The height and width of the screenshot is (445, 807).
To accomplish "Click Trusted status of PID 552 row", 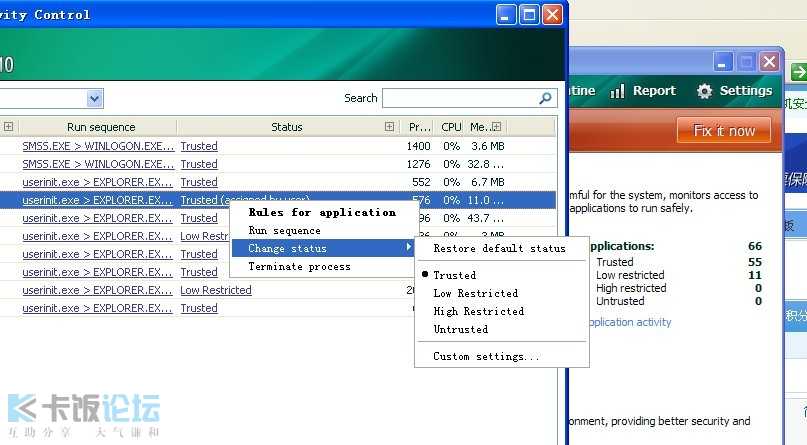I will 199,182.
